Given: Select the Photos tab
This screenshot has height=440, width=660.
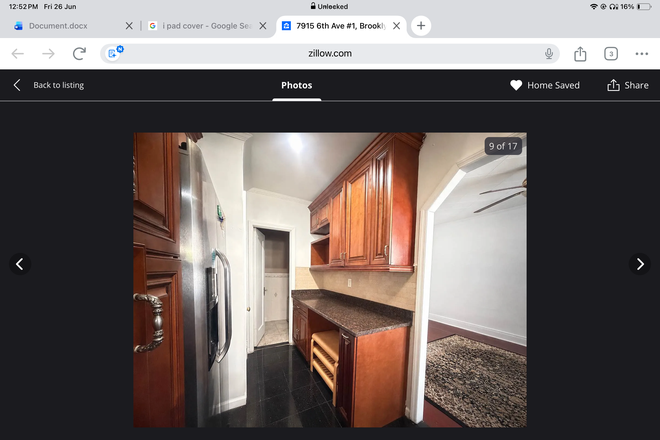Looking at the screenshot, I should pos(297,85).
